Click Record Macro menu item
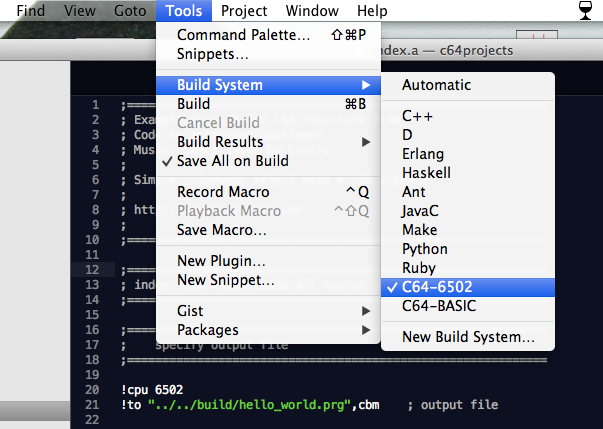The image size is (603, 429). point(268,192)
